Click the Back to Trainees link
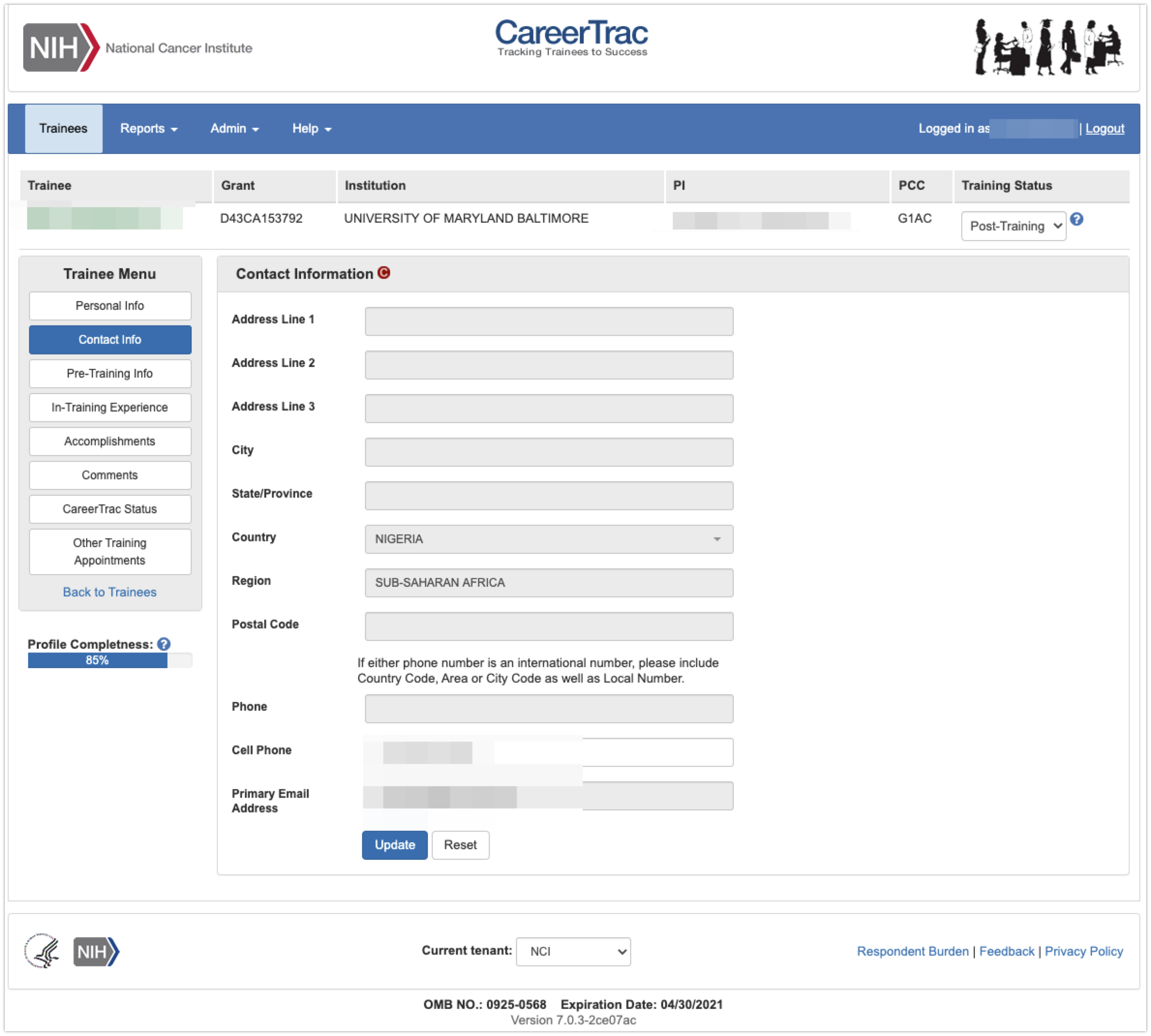The width and height of the screenshot is (1151, 1036). (109, 592)
